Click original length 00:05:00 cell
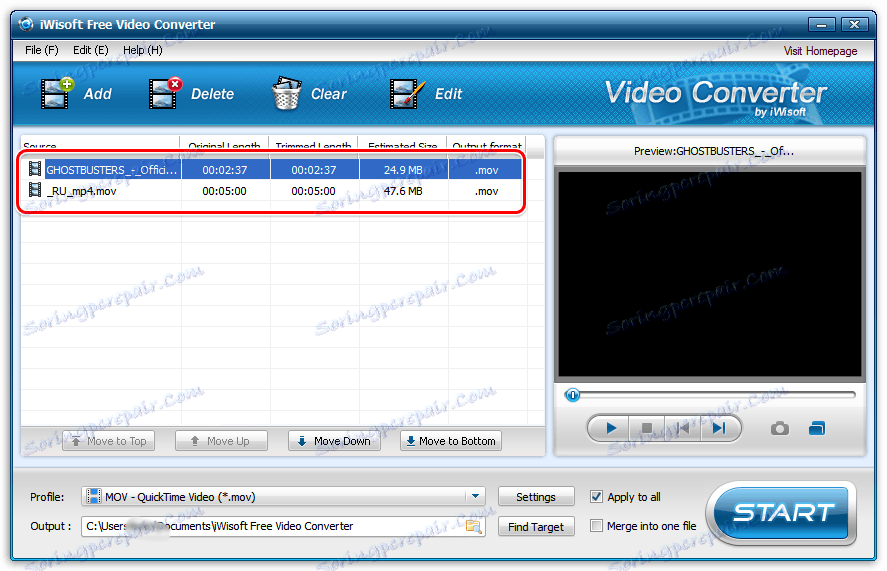887x571 pixels. click(x=225, y=191)
